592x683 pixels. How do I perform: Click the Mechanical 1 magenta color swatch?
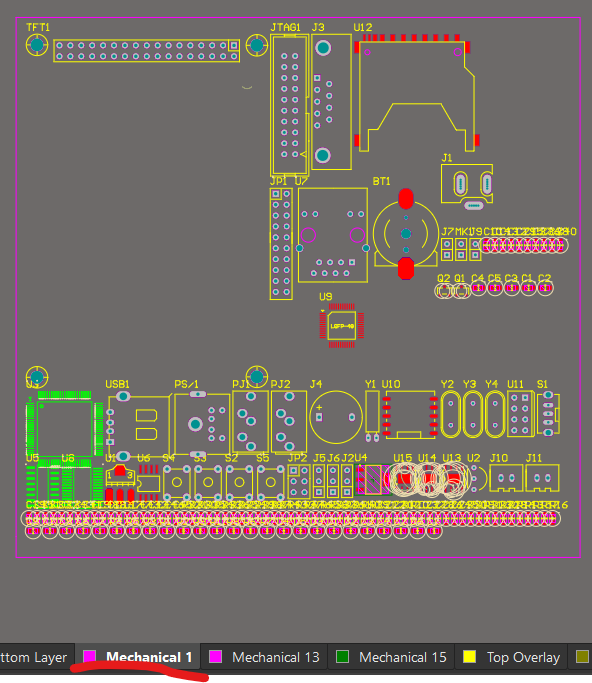90,656
